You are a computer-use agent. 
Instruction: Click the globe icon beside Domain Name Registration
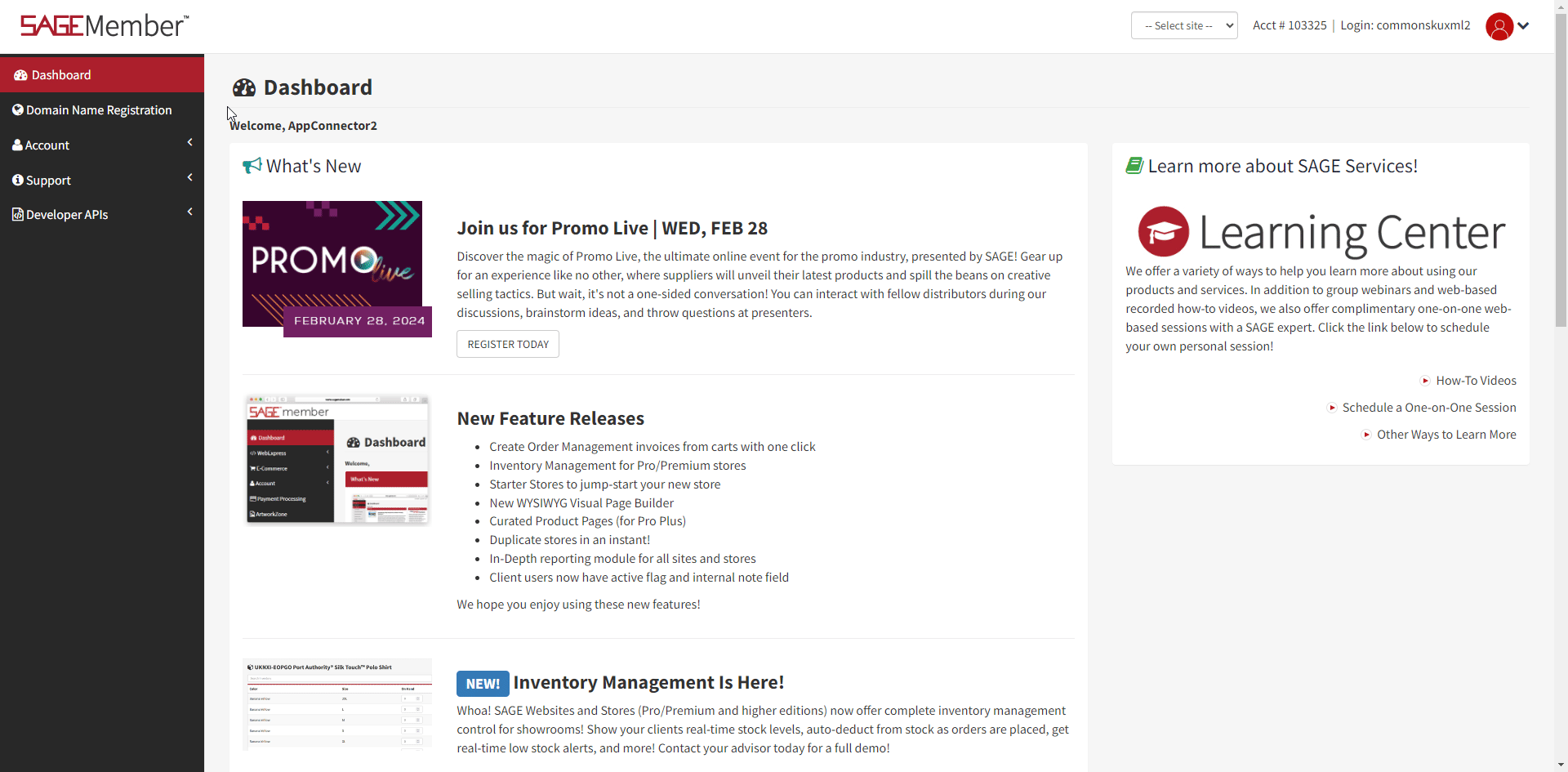(x=18, y=109)
